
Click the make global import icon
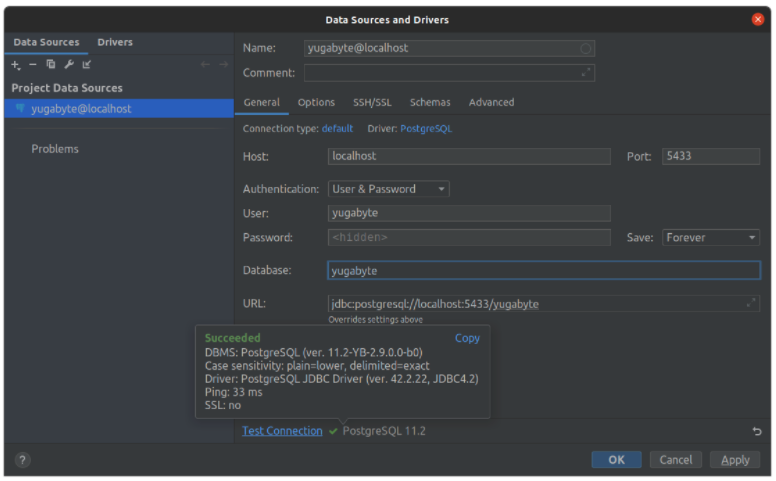[87, 64]
